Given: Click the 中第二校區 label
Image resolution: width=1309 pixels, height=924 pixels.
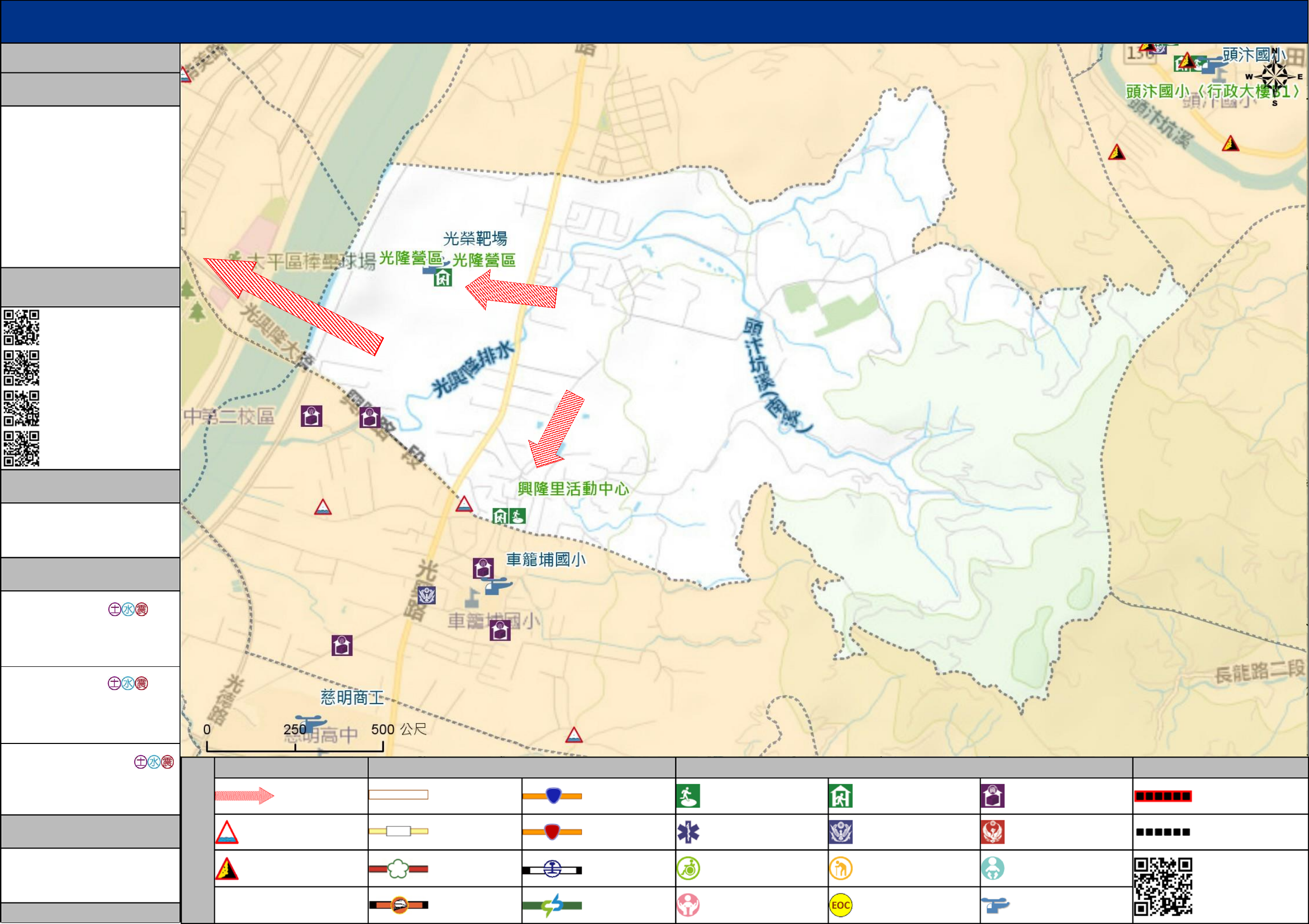Looking at the screenshot, I should tap(229, 416).
